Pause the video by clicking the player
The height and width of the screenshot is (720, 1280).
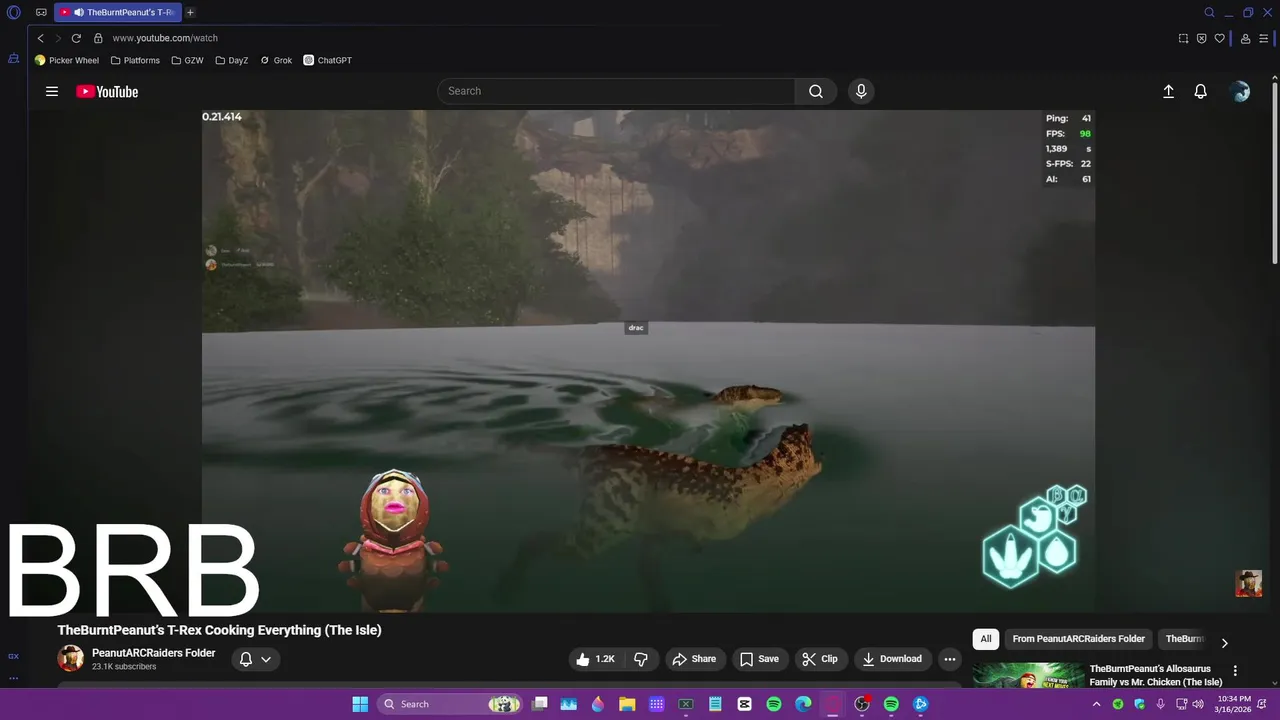point(648,360)
